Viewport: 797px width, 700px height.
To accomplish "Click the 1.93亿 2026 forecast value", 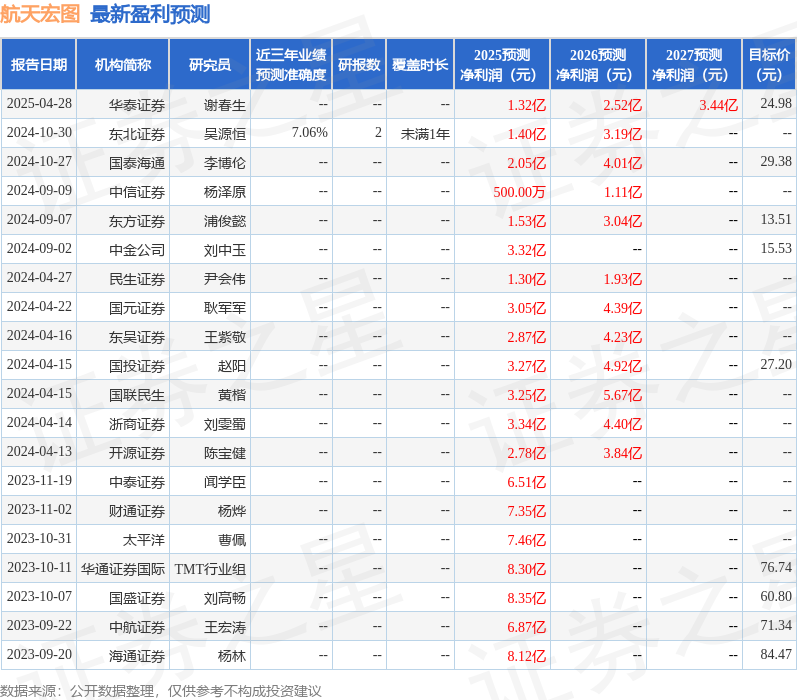I will (623, 279).
